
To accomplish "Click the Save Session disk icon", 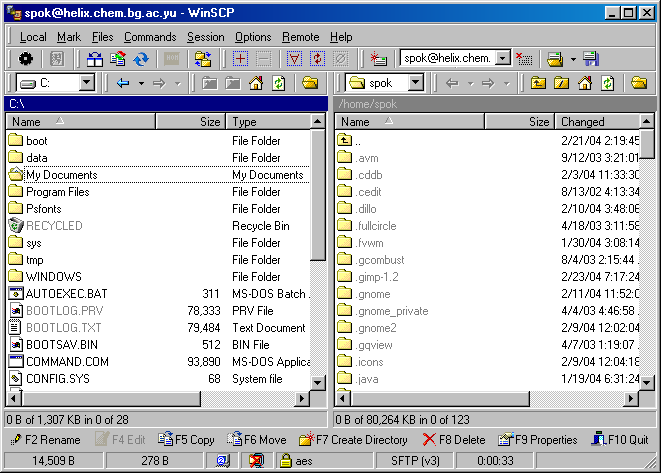I will pyautogui.click(x=591, y=60).
